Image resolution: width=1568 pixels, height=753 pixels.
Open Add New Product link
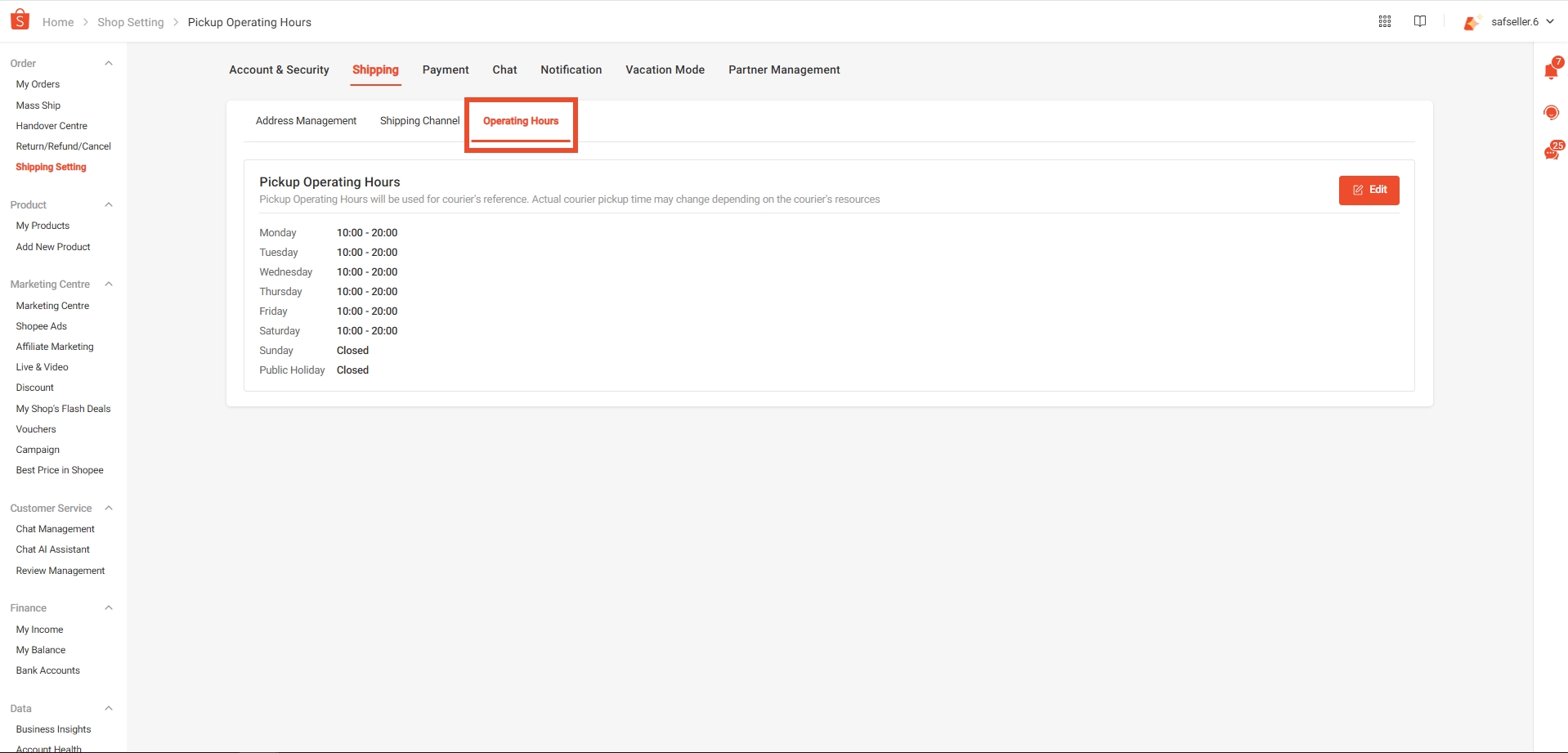tap(53, 247)
